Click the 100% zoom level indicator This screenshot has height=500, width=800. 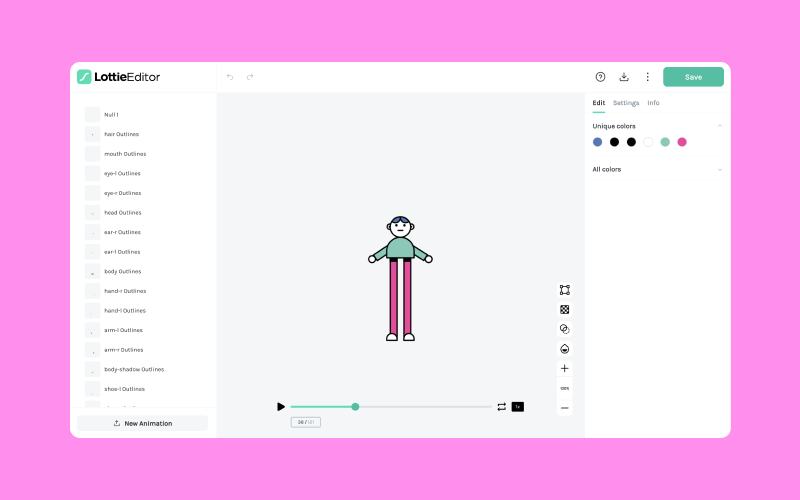(x=565, y=388)
